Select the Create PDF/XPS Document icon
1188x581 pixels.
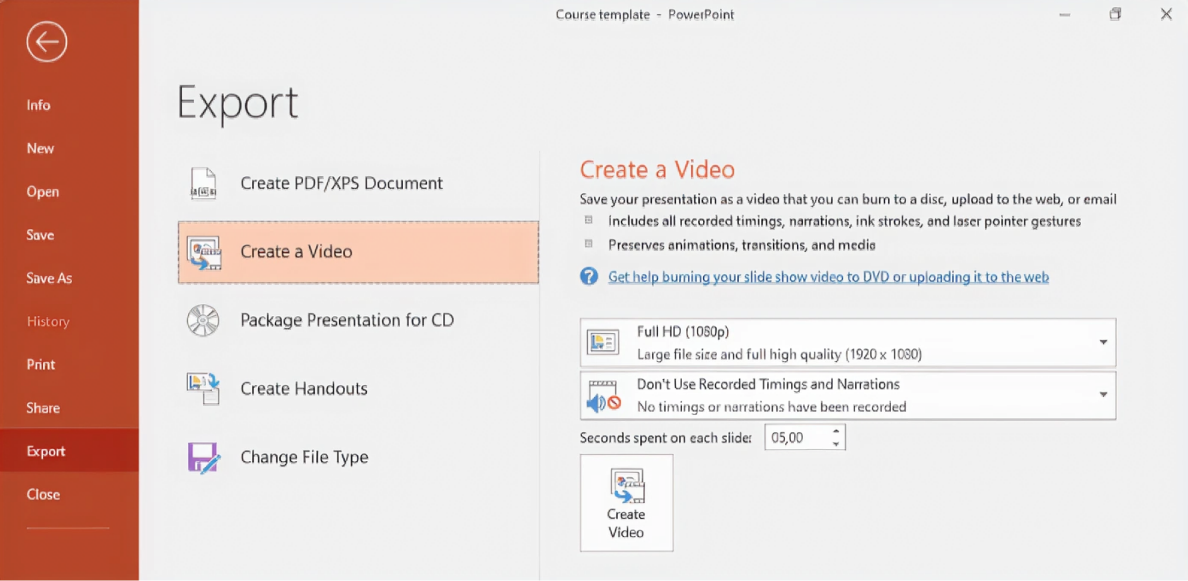pos(204,183)
